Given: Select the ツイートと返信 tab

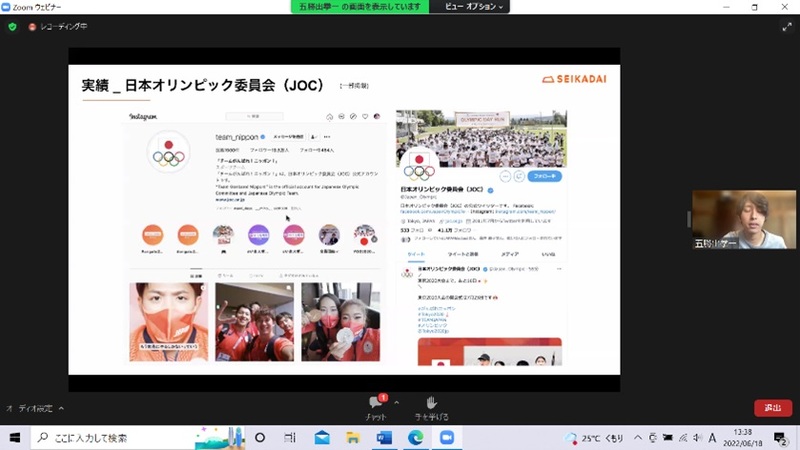Looking at the screenshot, I should (463, 254).
